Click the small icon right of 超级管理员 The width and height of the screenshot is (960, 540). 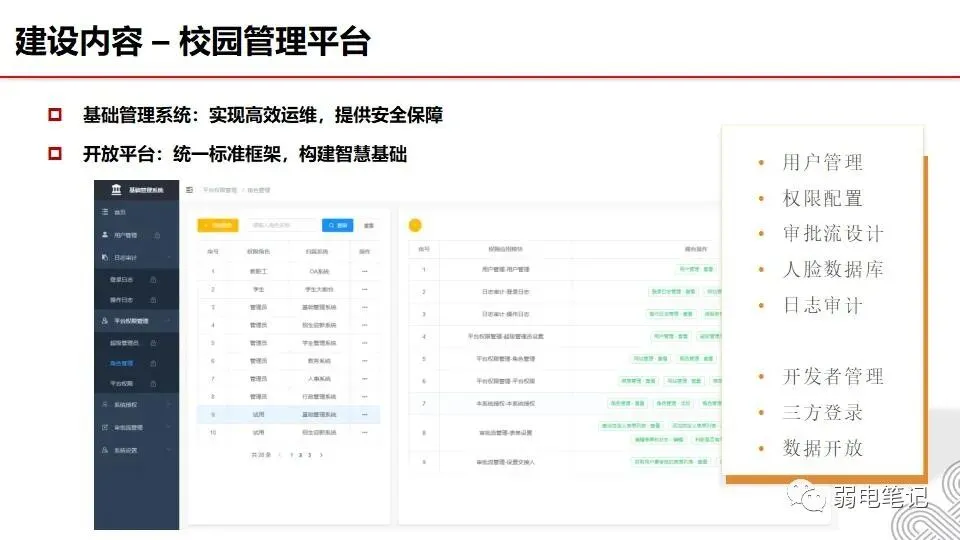(x=153, y=343)
